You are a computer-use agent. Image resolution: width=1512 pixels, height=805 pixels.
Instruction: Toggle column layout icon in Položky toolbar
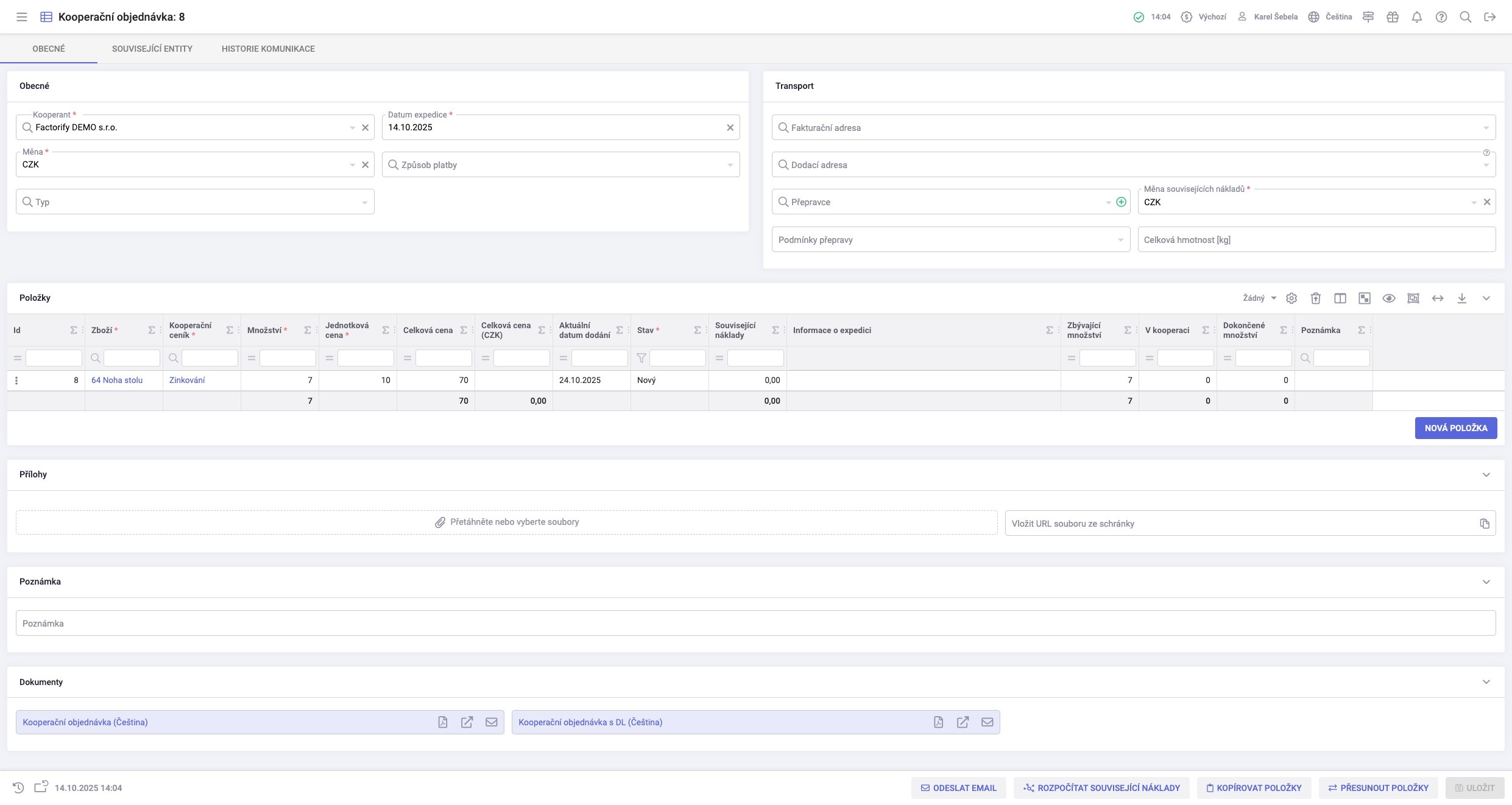pos(1340,298)
